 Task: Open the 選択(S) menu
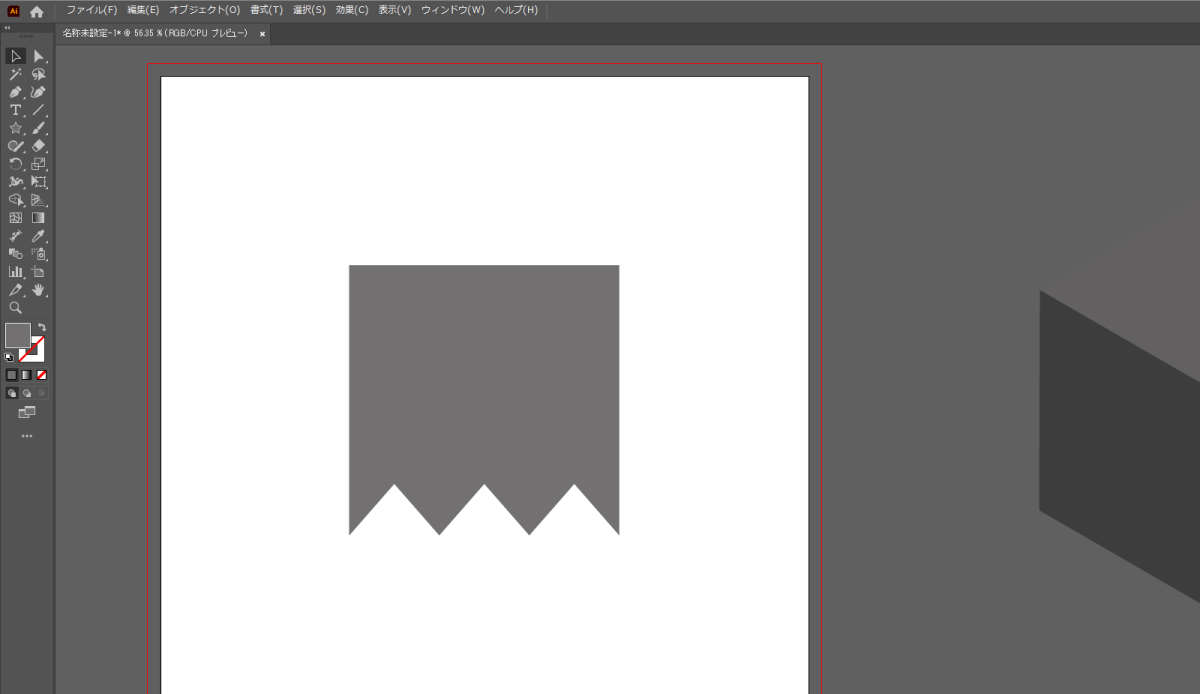[309, 10]
